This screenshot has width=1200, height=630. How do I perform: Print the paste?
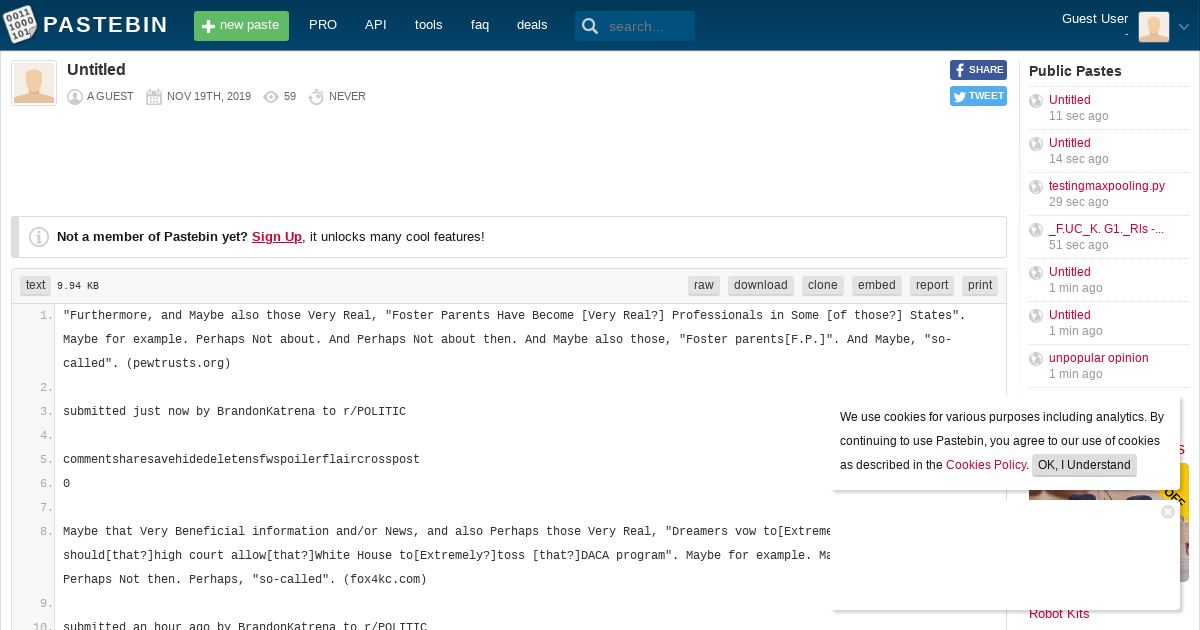point(980,286)
